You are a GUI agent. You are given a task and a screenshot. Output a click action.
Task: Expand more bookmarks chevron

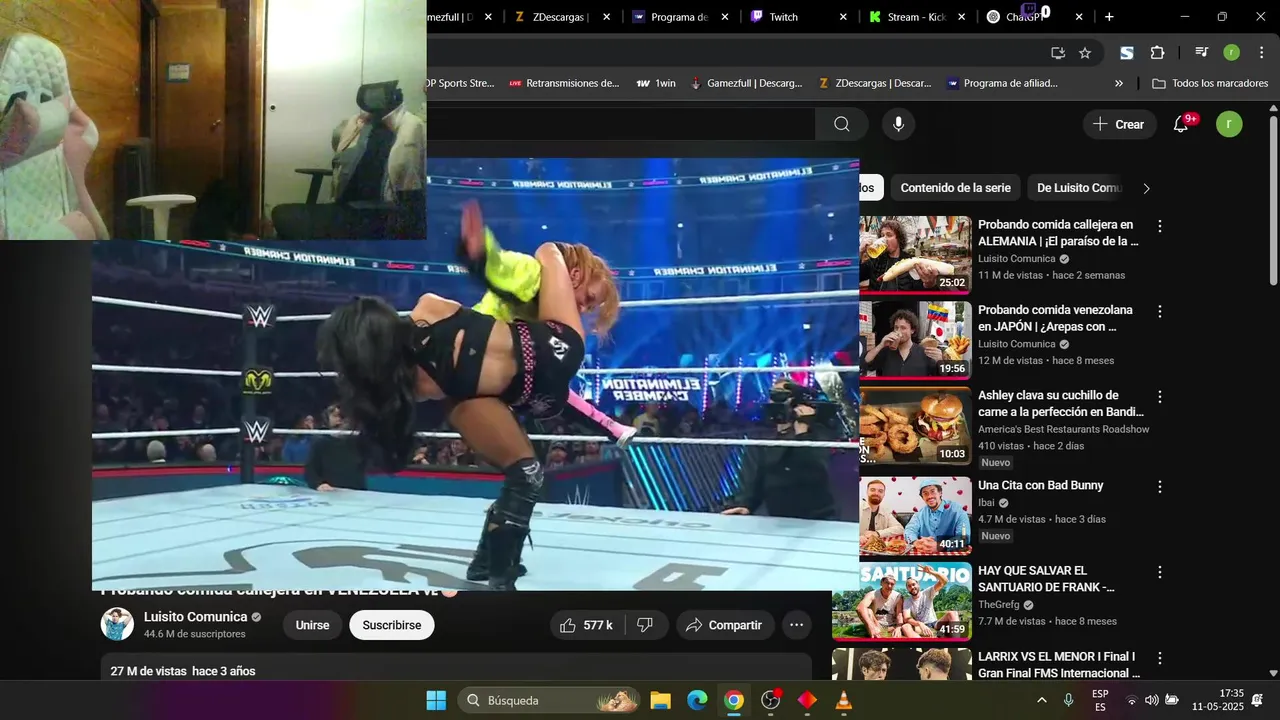coord(1119,84)
